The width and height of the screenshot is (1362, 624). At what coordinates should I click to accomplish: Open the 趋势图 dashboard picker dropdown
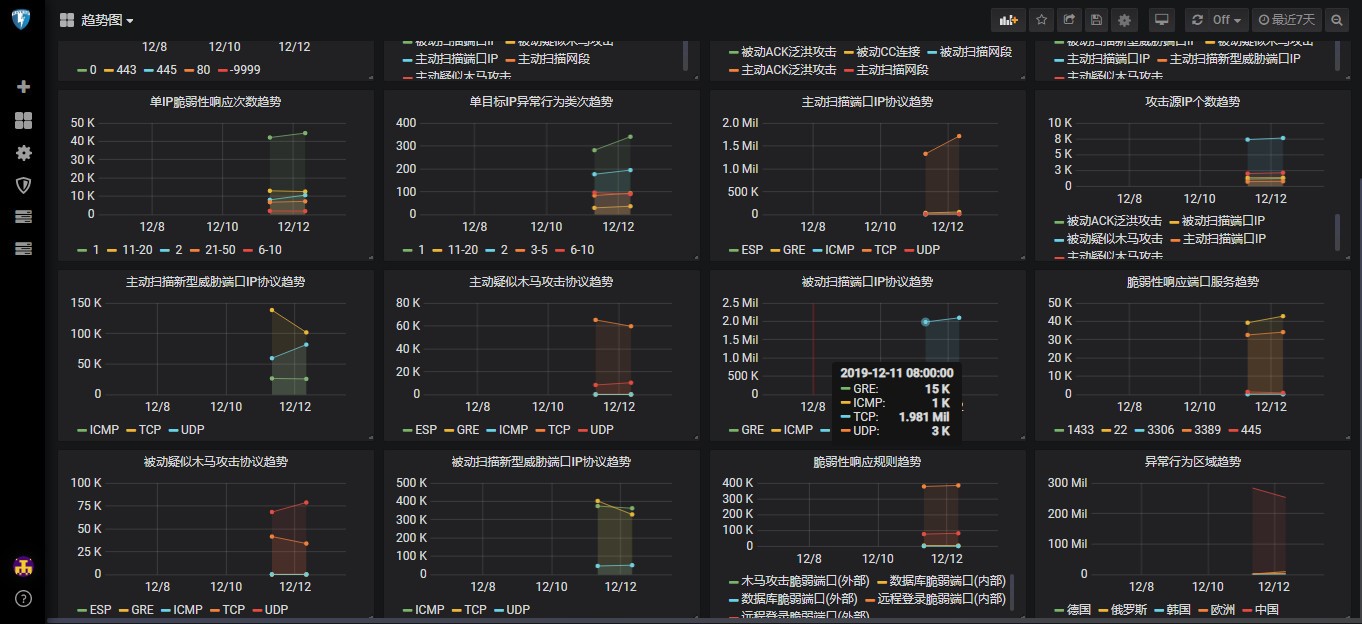pos(107,20)
